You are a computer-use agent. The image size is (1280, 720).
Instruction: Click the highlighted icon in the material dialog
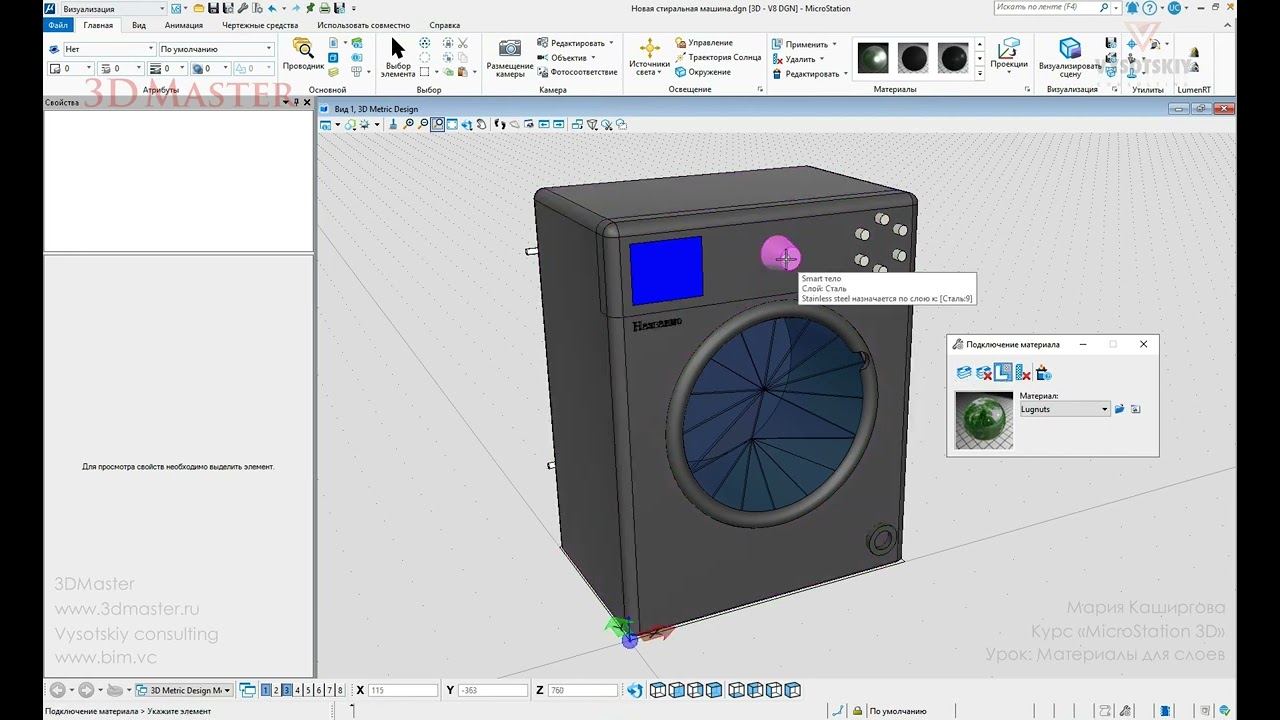[x=1003, y=373]
